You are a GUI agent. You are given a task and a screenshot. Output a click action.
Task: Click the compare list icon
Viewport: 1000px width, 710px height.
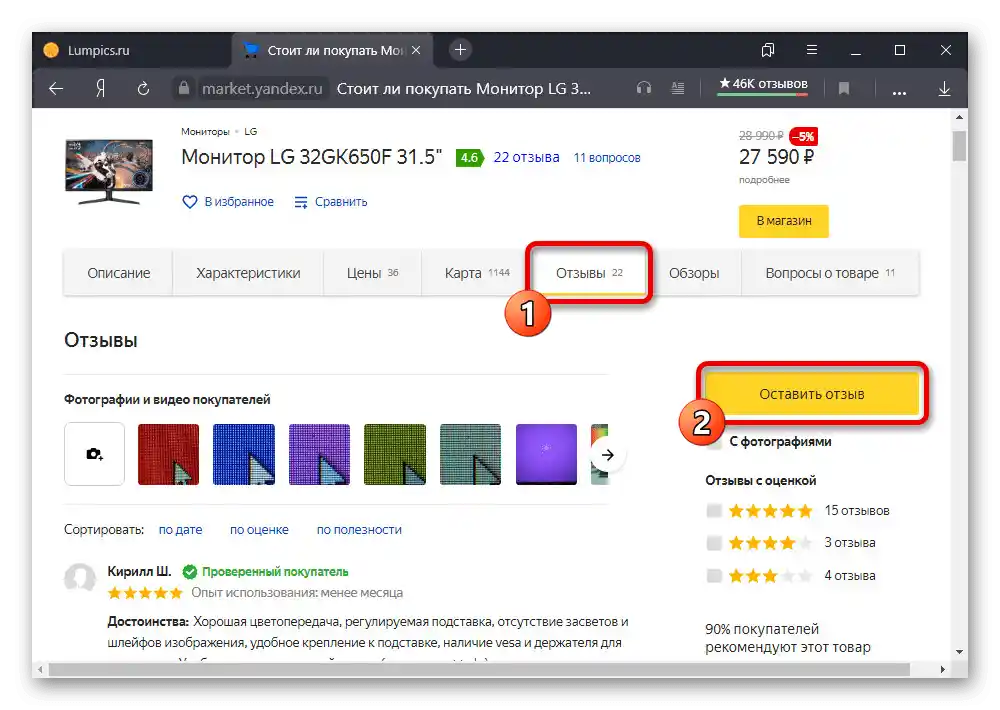click(x=300, y=202)
